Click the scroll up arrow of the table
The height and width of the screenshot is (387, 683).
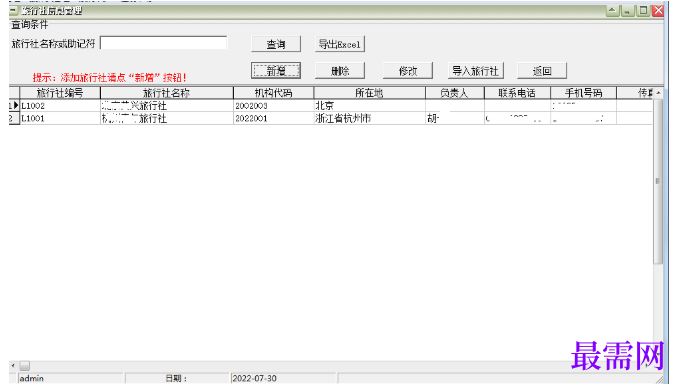658,93
